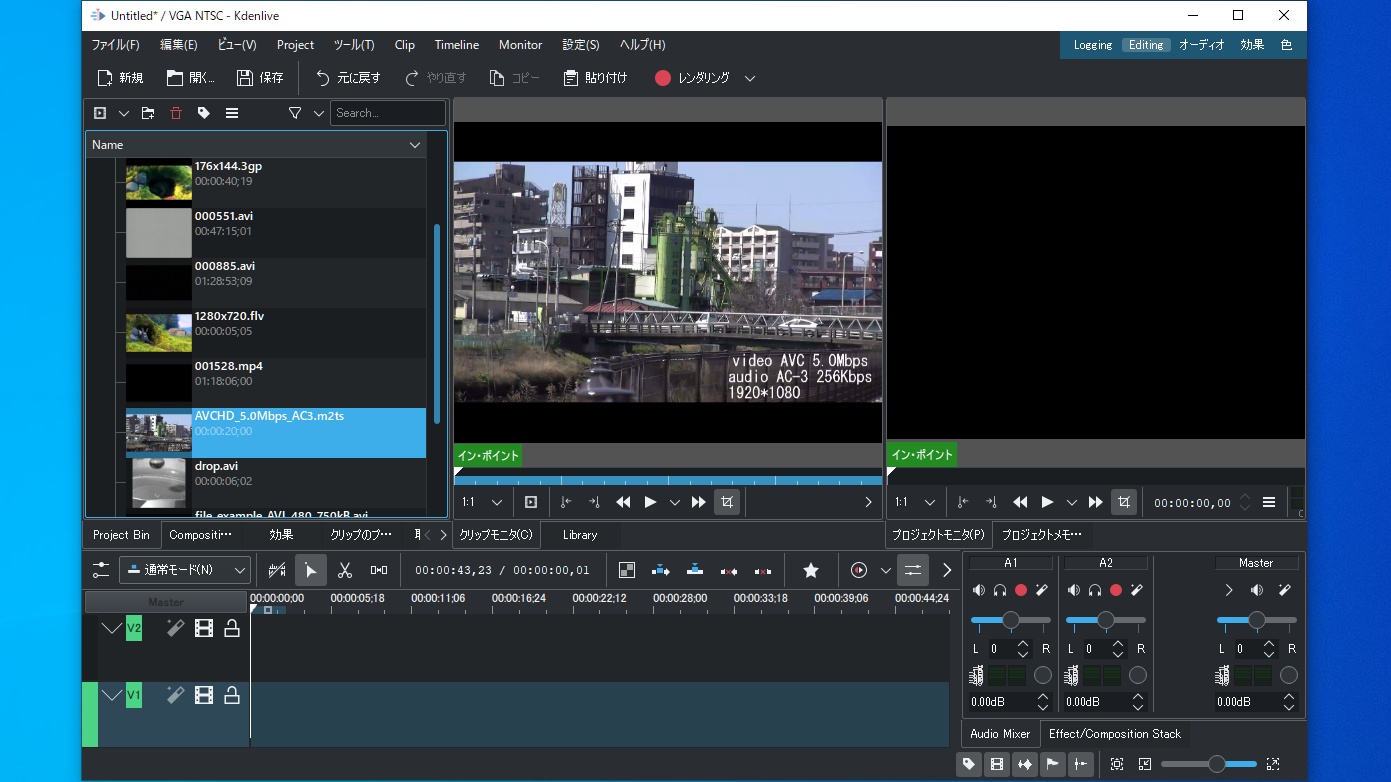Open the Name column sort chevron
This screenshot has height=782, width=1391.
[x=415, y=145]
